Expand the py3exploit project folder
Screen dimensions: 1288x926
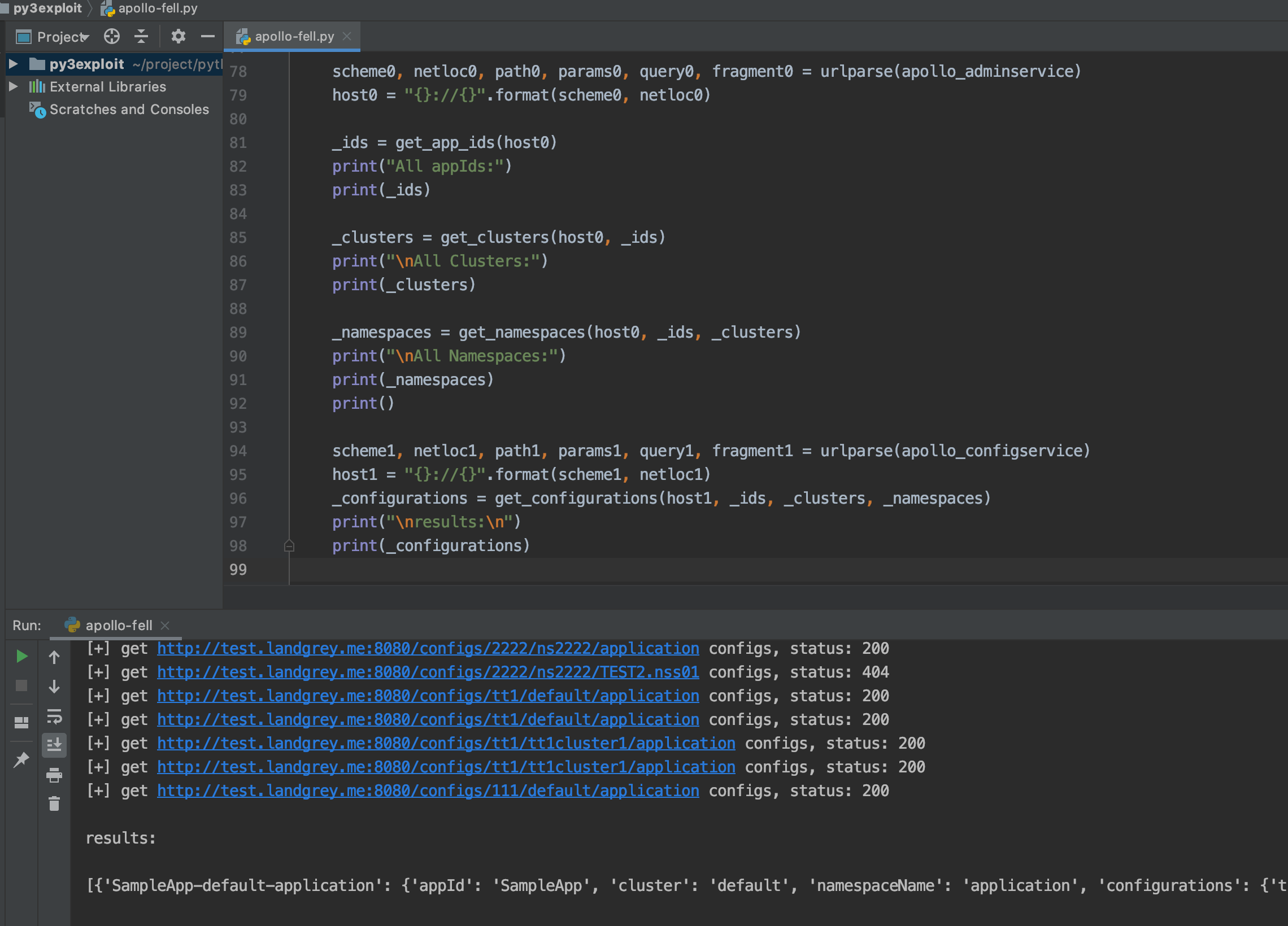pos(14,64)
